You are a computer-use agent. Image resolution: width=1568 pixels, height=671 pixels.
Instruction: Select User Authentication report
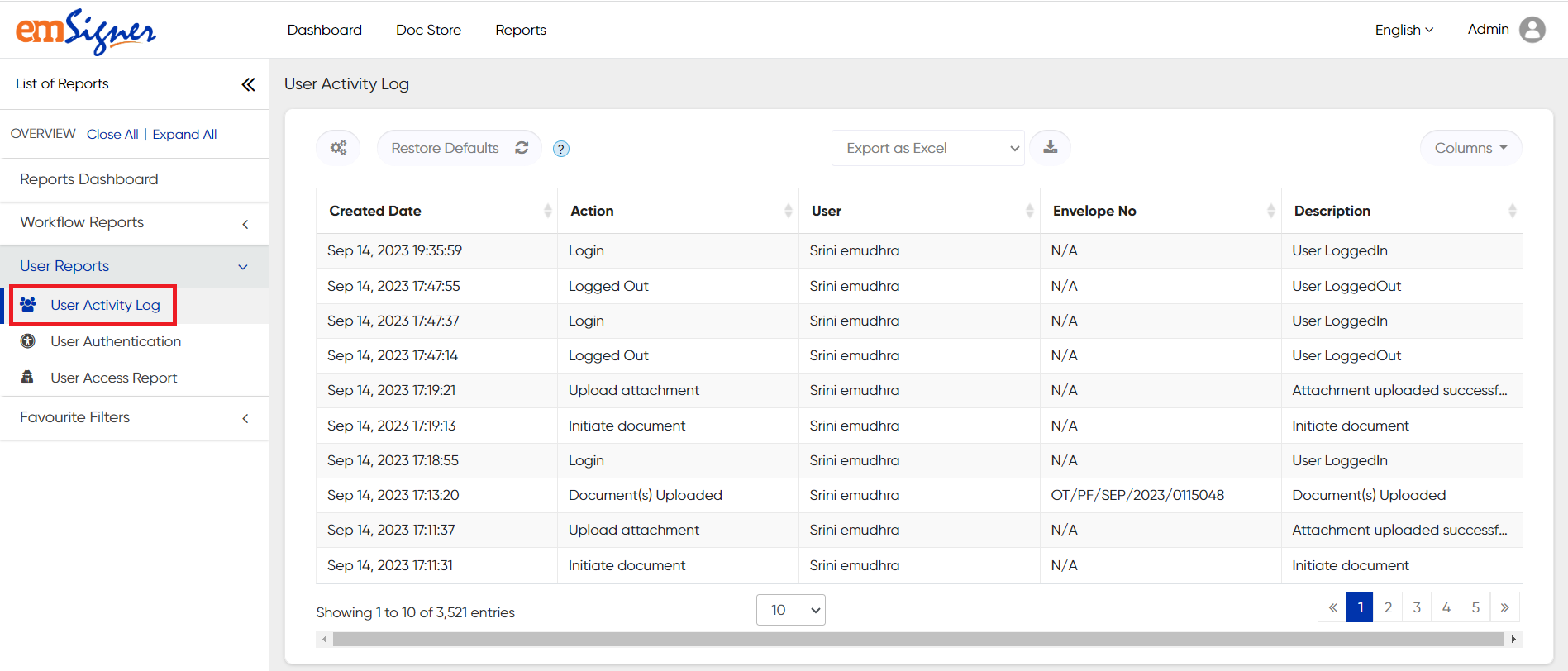(116, 341)
